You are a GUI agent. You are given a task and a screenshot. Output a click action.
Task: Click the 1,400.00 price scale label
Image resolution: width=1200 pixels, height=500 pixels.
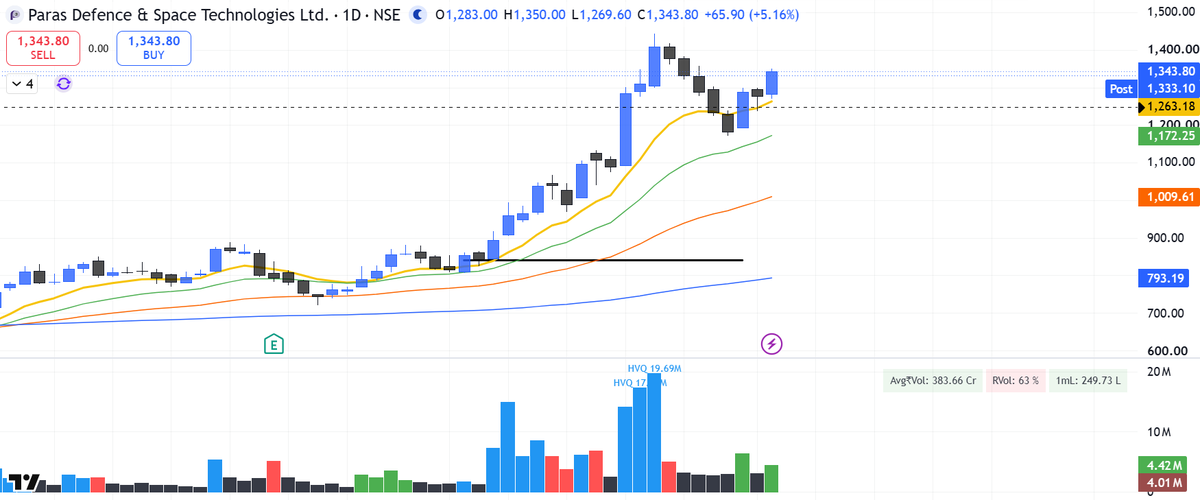[1172, 49]
